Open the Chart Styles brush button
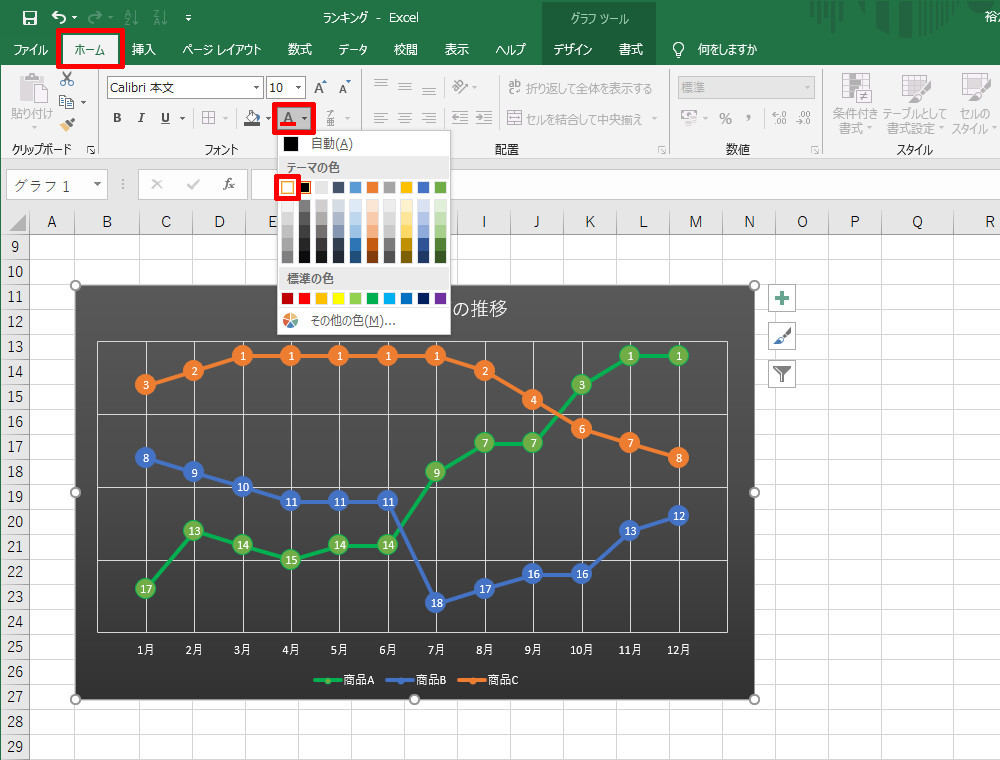The width and height of the screenshot is (1000, 760). 782,336
